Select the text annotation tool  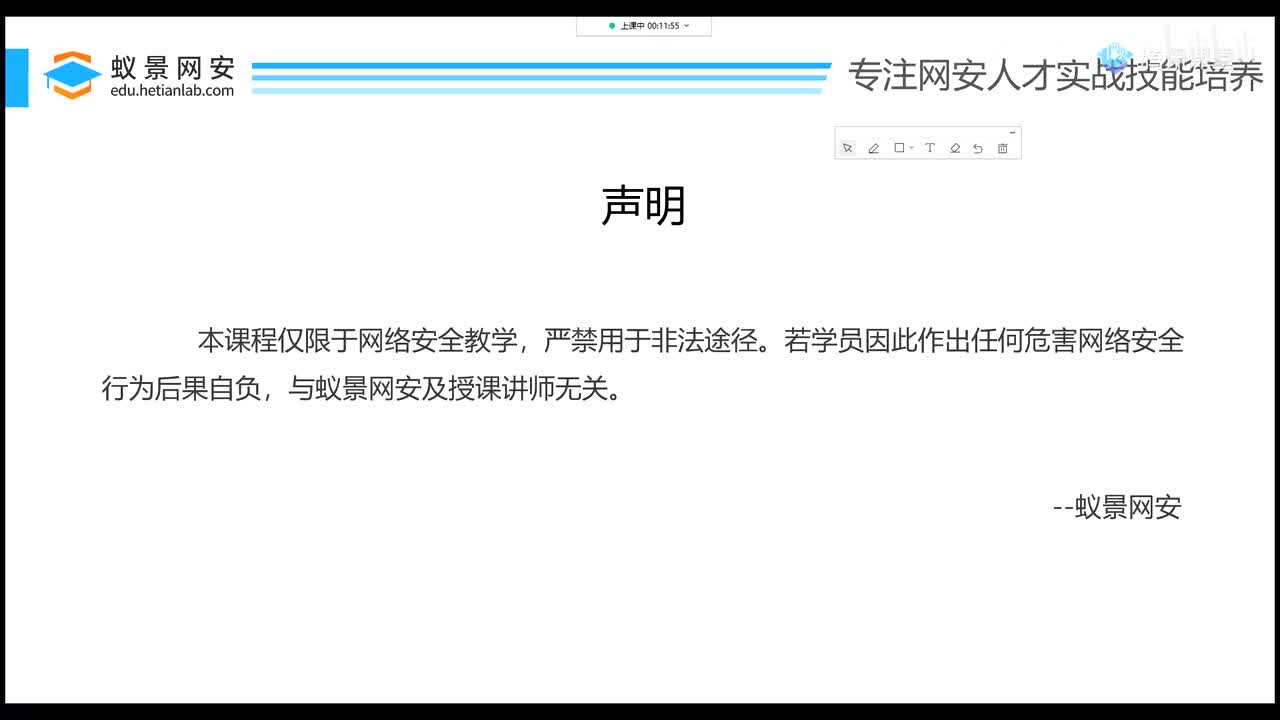click(929, 148)
